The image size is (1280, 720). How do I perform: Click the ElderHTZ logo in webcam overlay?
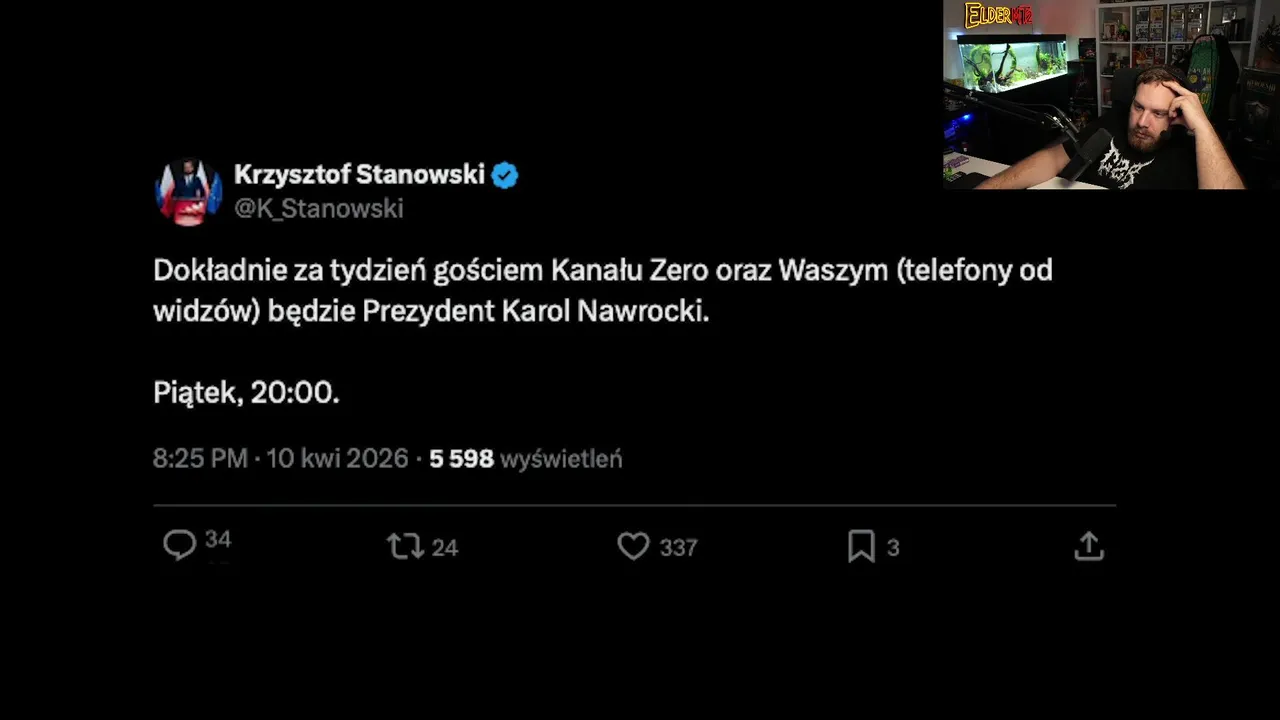pos(998,16)
